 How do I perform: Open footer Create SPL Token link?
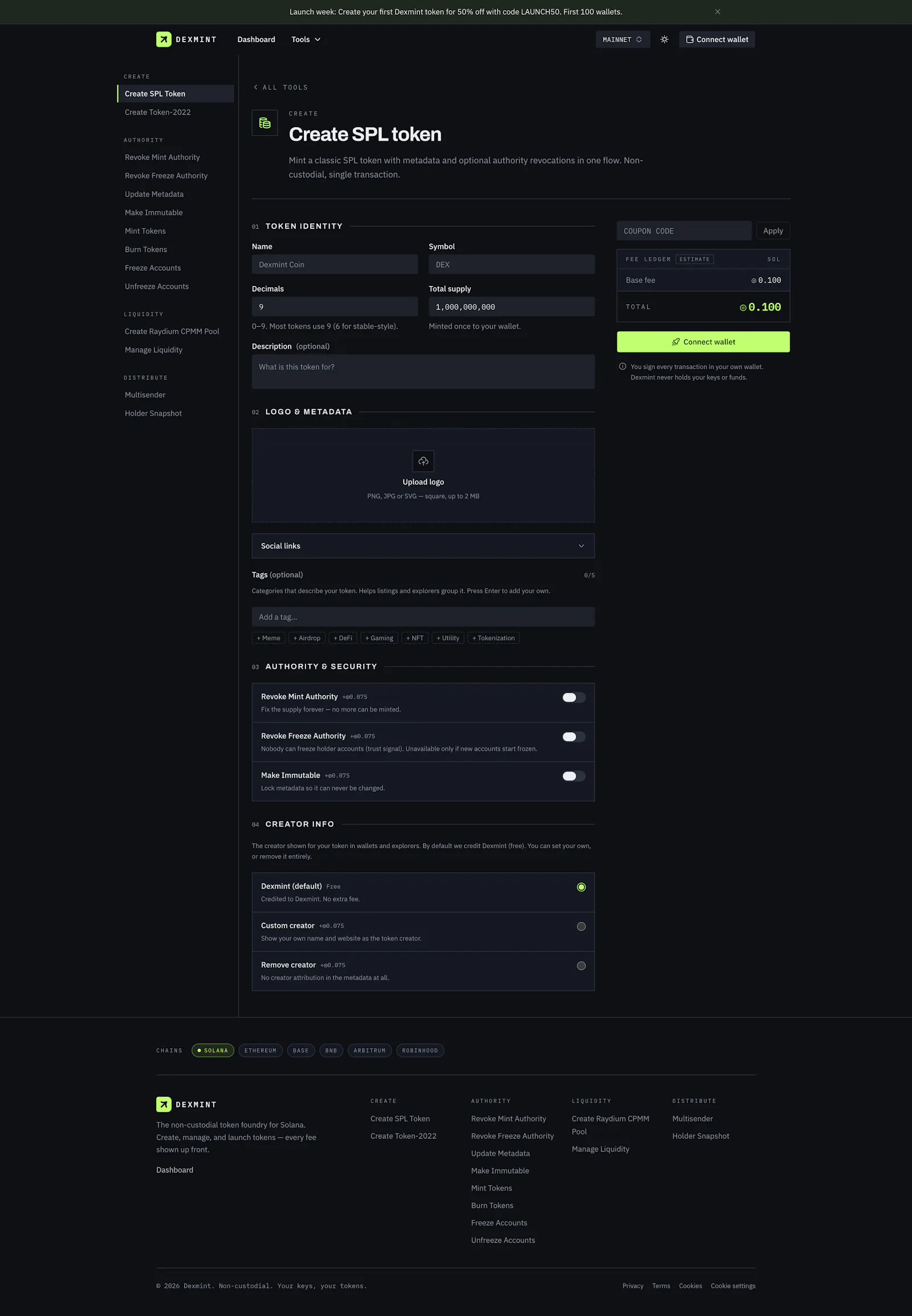click(400, 1118)
